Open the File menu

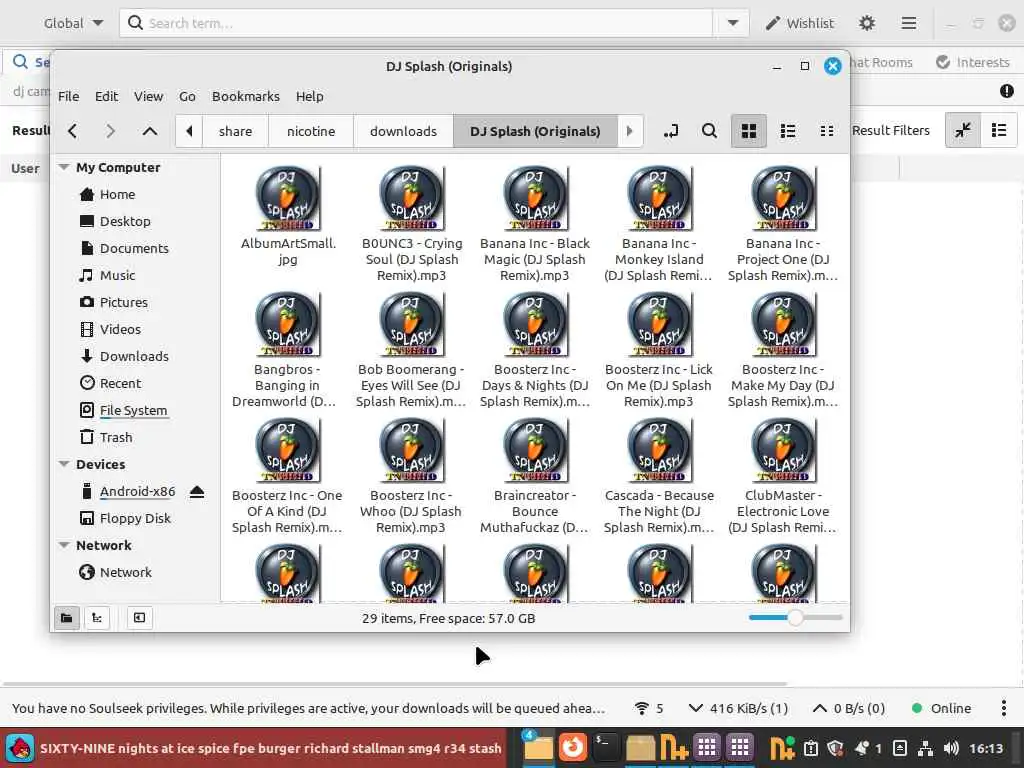[x=69, y=97]
